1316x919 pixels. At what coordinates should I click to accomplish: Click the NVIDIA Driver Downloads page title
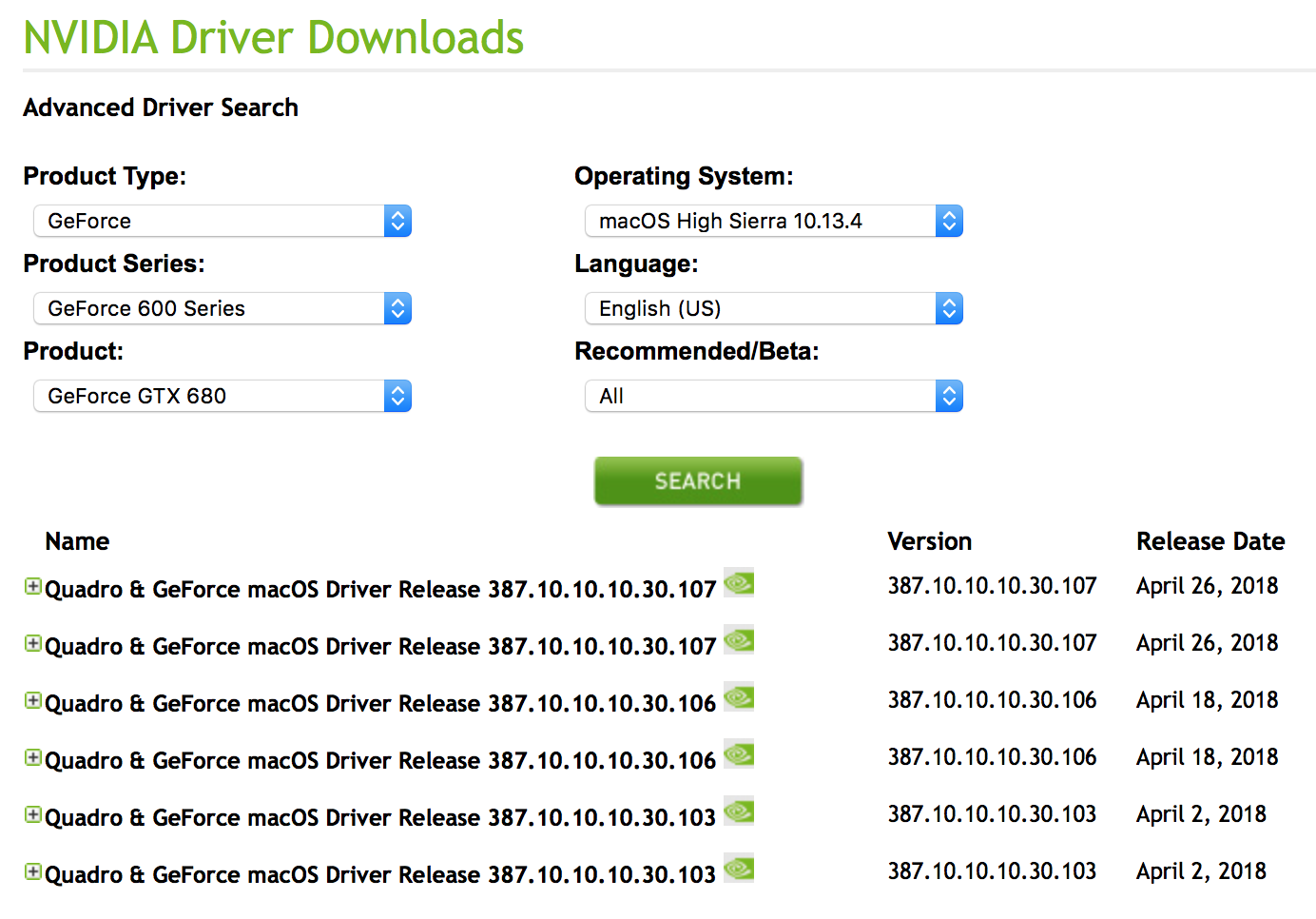click(274, 38)
